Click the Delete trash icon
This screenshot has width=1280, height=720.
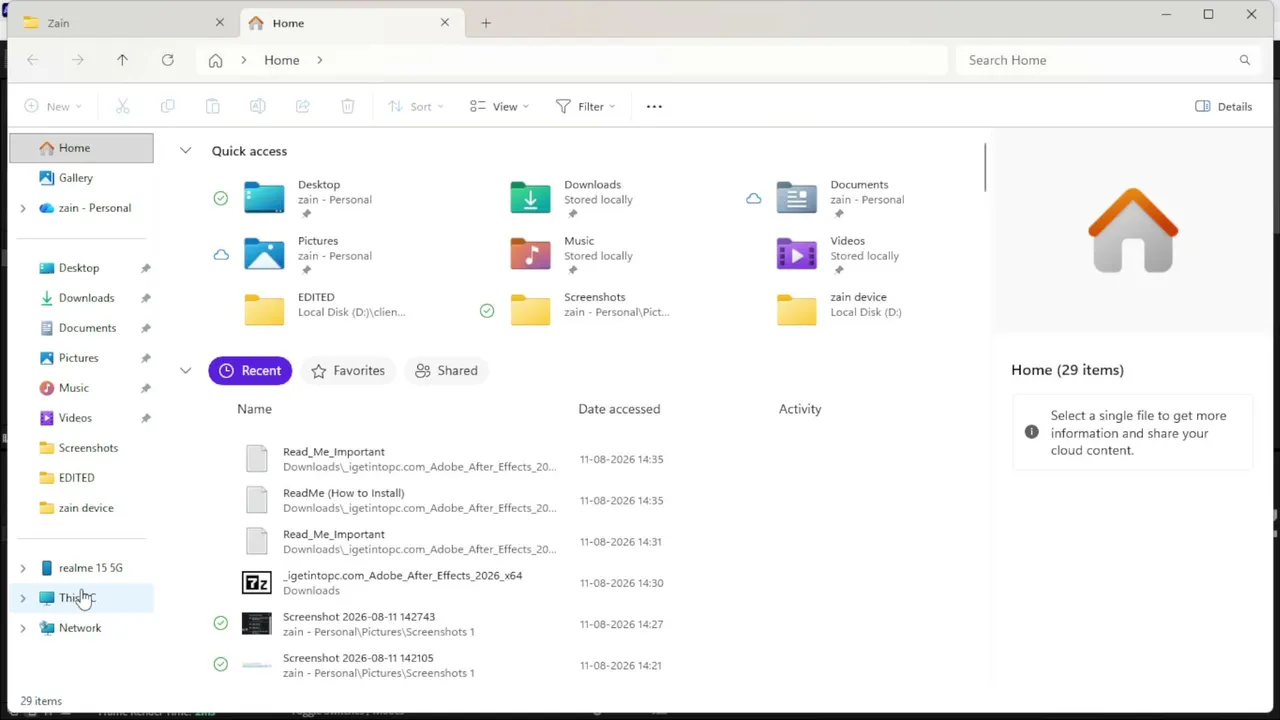[x=348, y=106]
